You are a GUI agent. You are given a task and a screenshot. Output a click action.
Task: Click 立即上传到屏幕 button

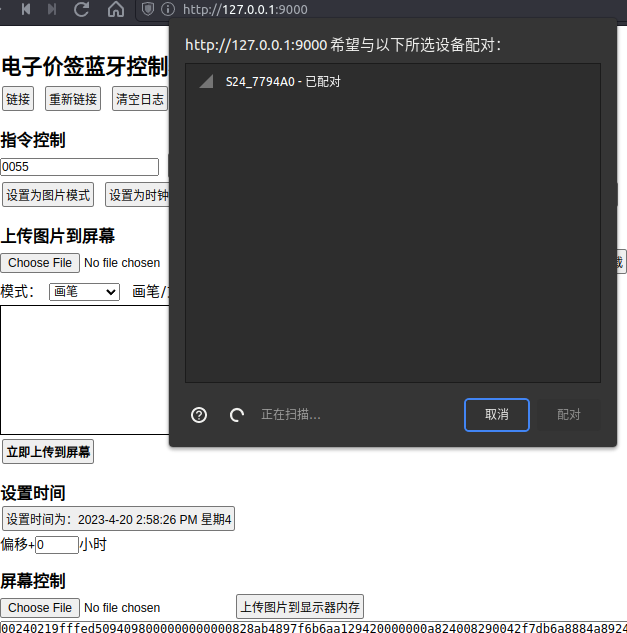coord(48,452)
